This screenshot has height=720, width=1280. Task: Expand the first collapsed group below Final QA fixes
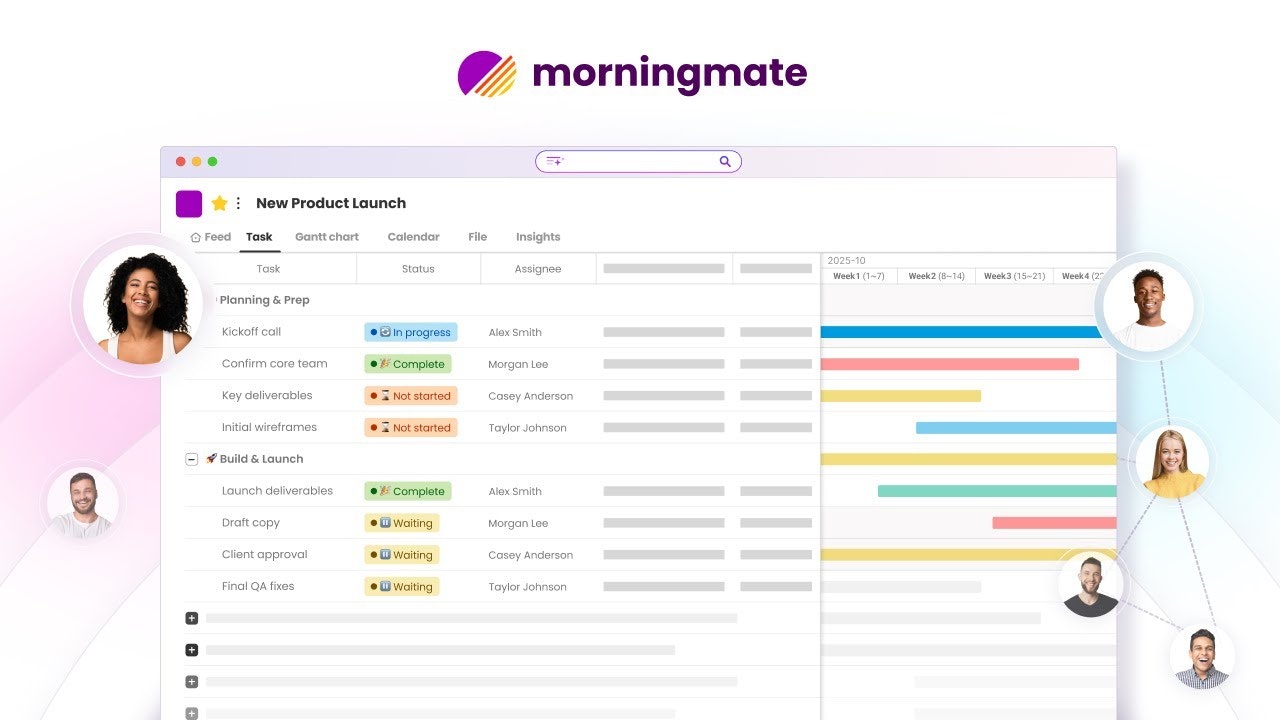tap(192, 618)
